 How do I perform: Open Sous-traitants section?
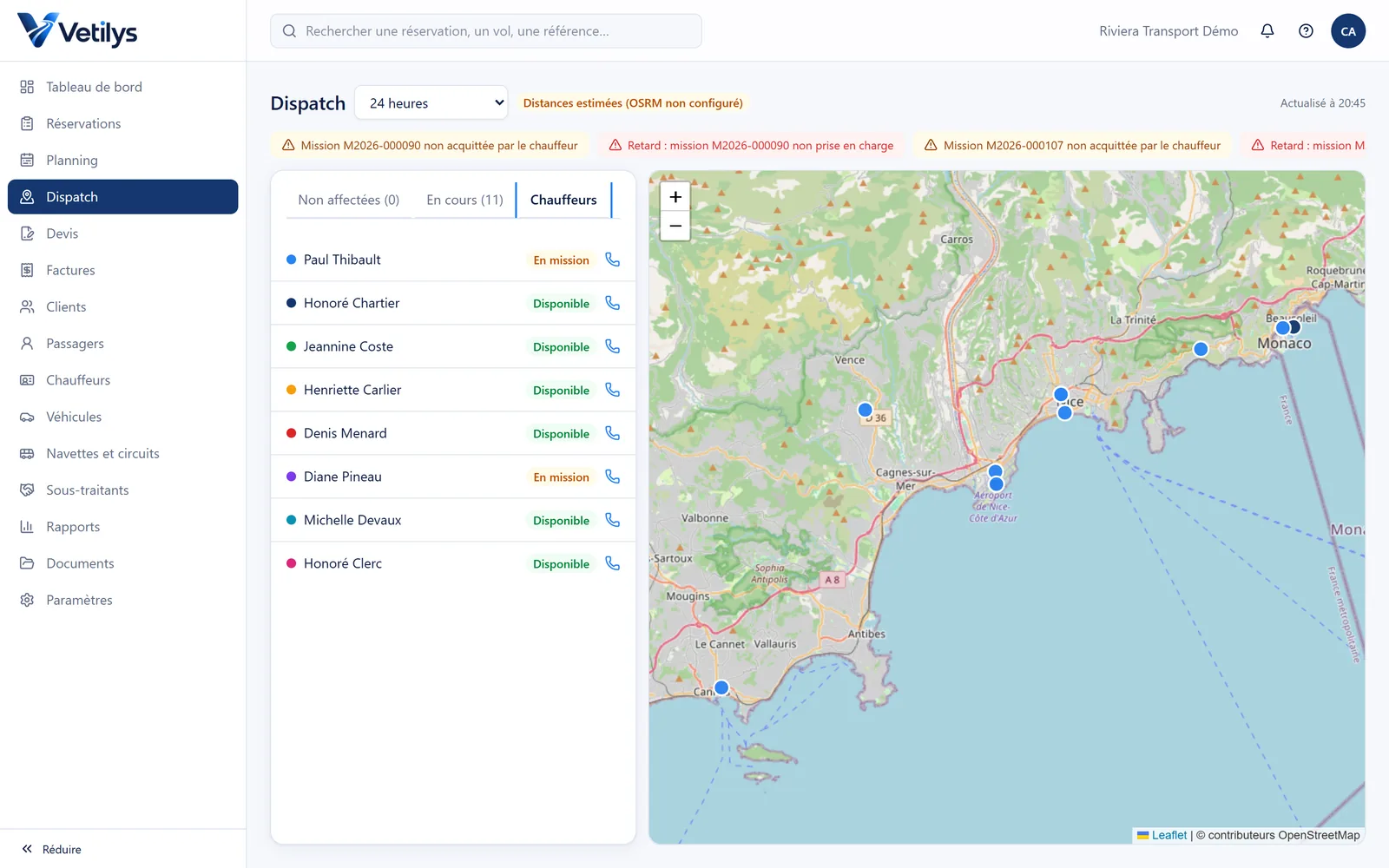pos(123,490)
